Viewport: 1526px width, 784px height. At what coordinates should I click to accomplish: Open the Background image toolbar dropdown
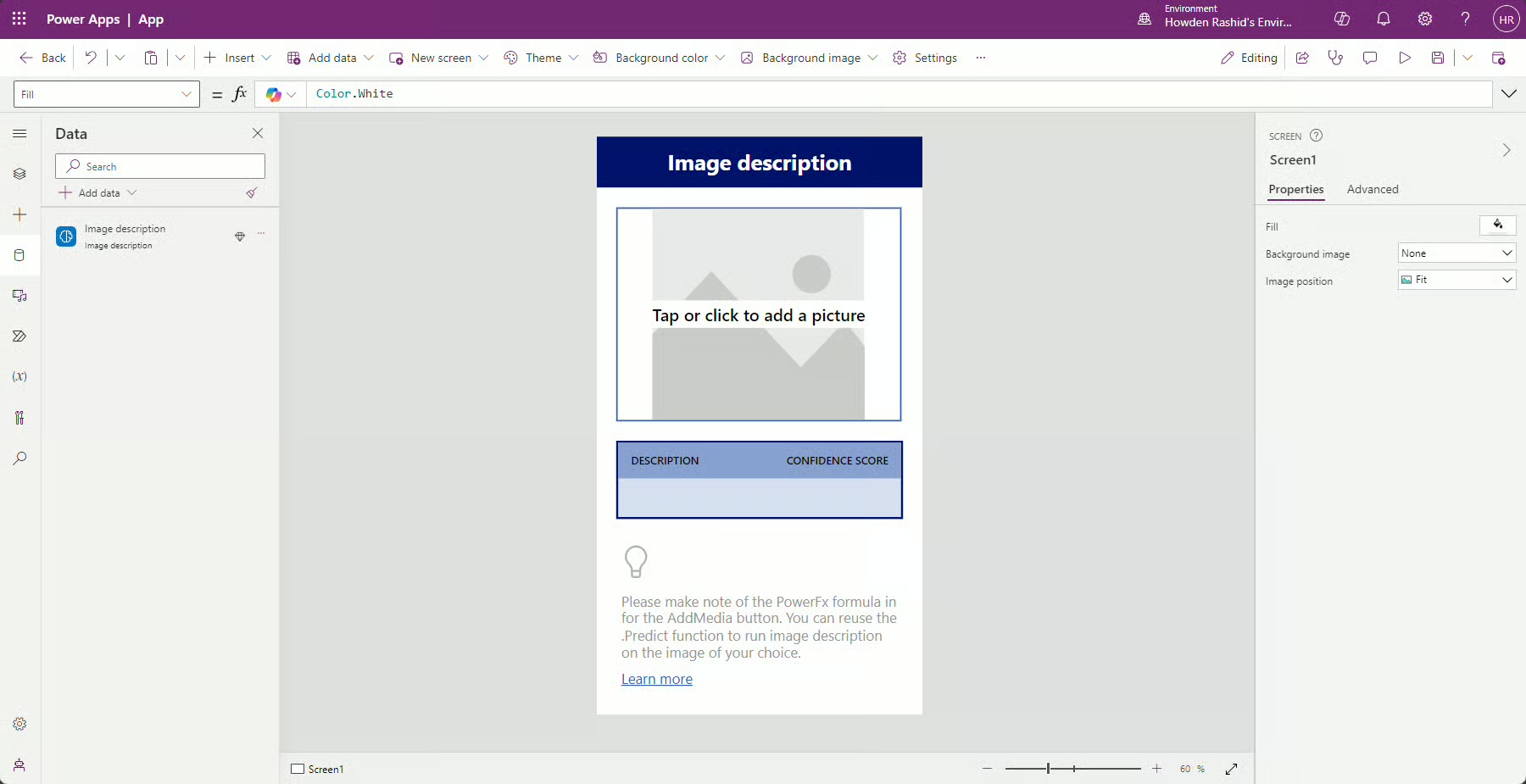point(809,58)
